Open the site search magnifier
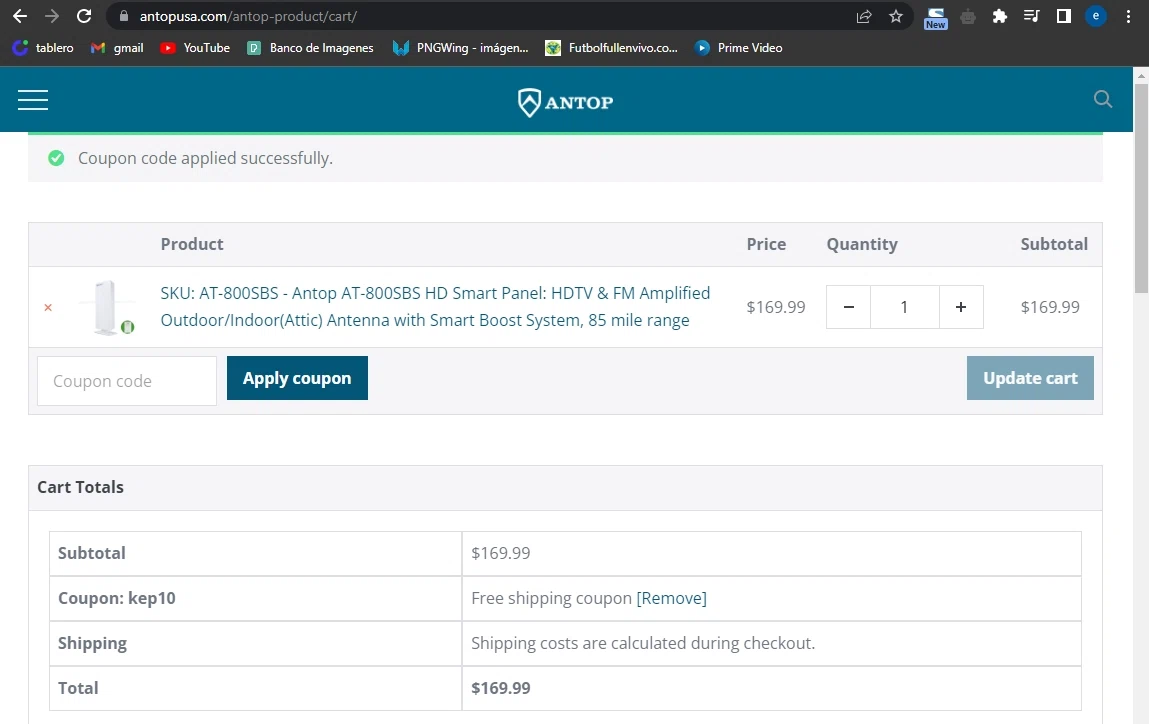The image size is (1149, 724). tap(1102, 99)
